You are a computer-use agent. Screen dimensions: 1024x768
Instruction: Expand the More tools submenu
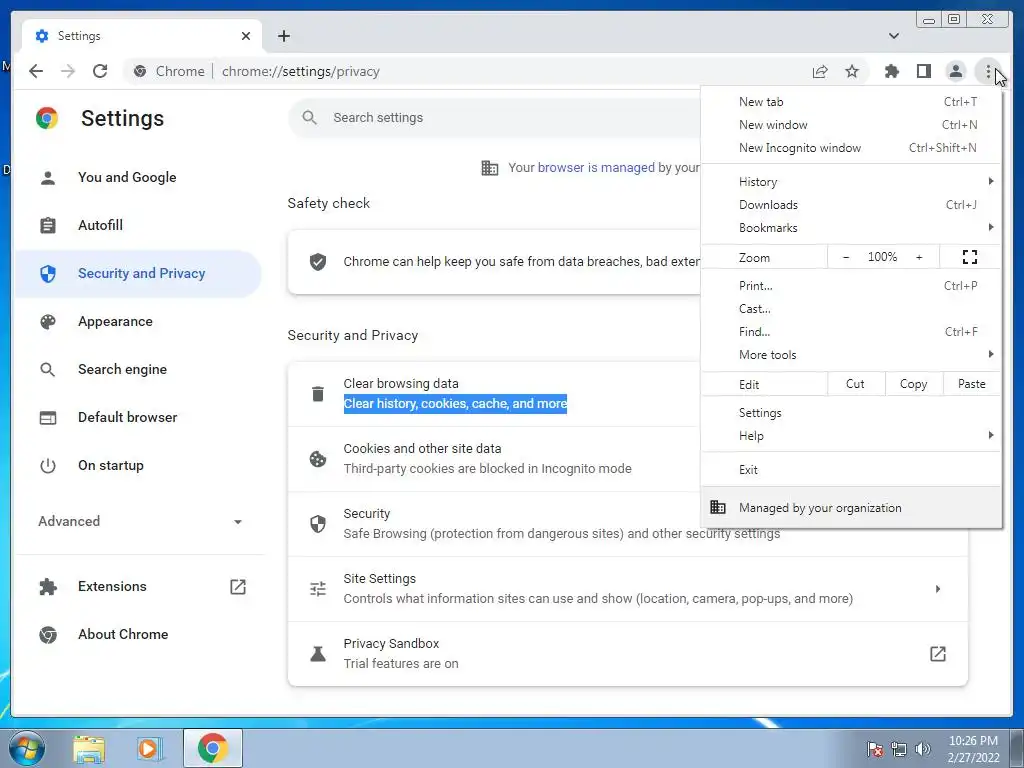[x=851, y=355]
